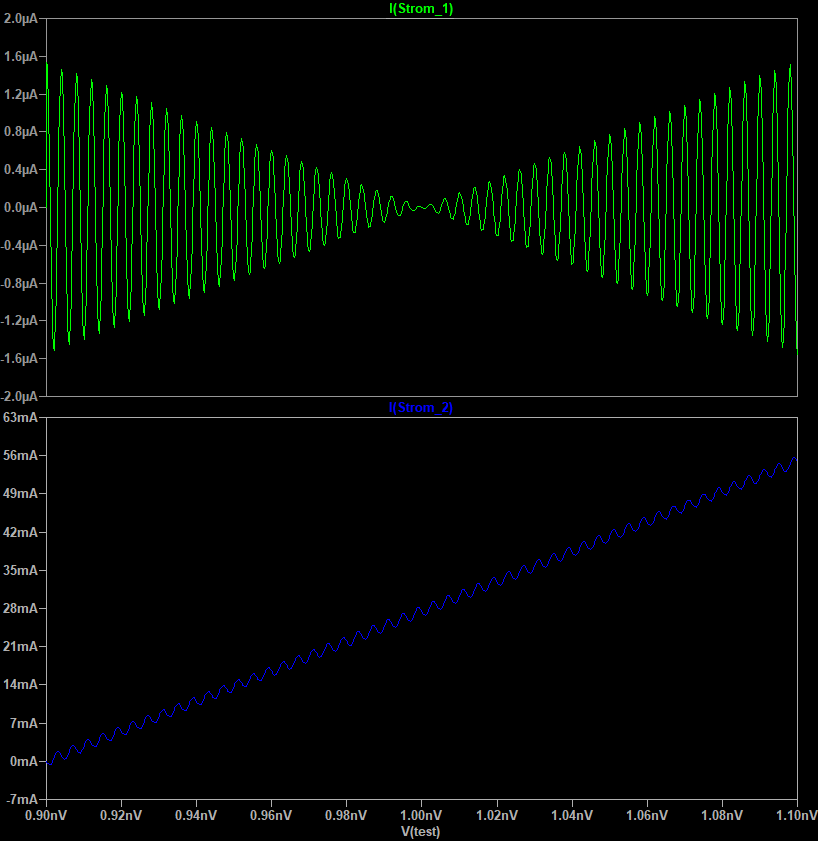Screen dimensions: 818x841
Task: Click the 2.0µA tick on upper axis
Action: click(21, 19)
